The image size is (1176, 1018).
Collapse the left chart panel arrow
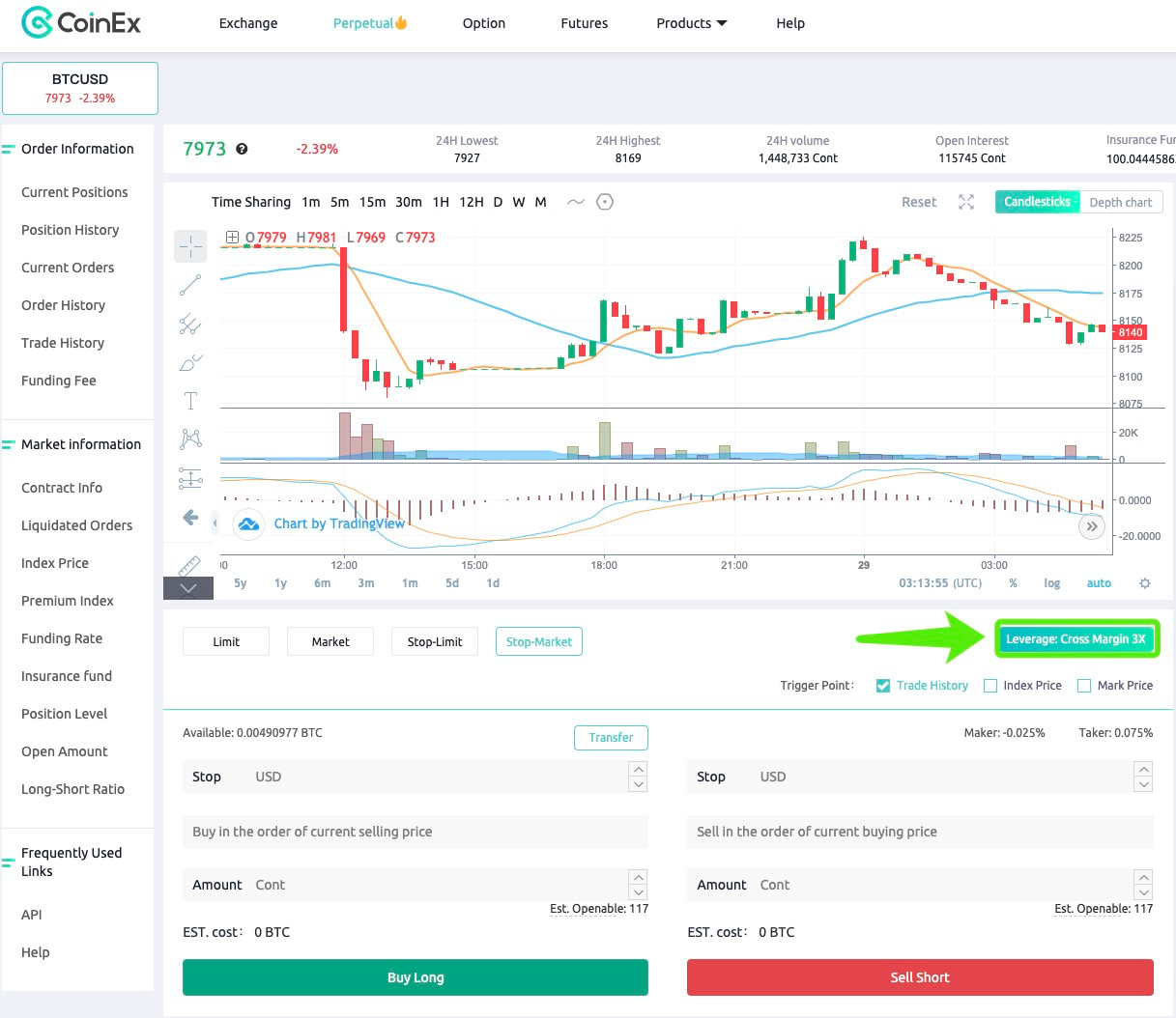tap(215, 523)
